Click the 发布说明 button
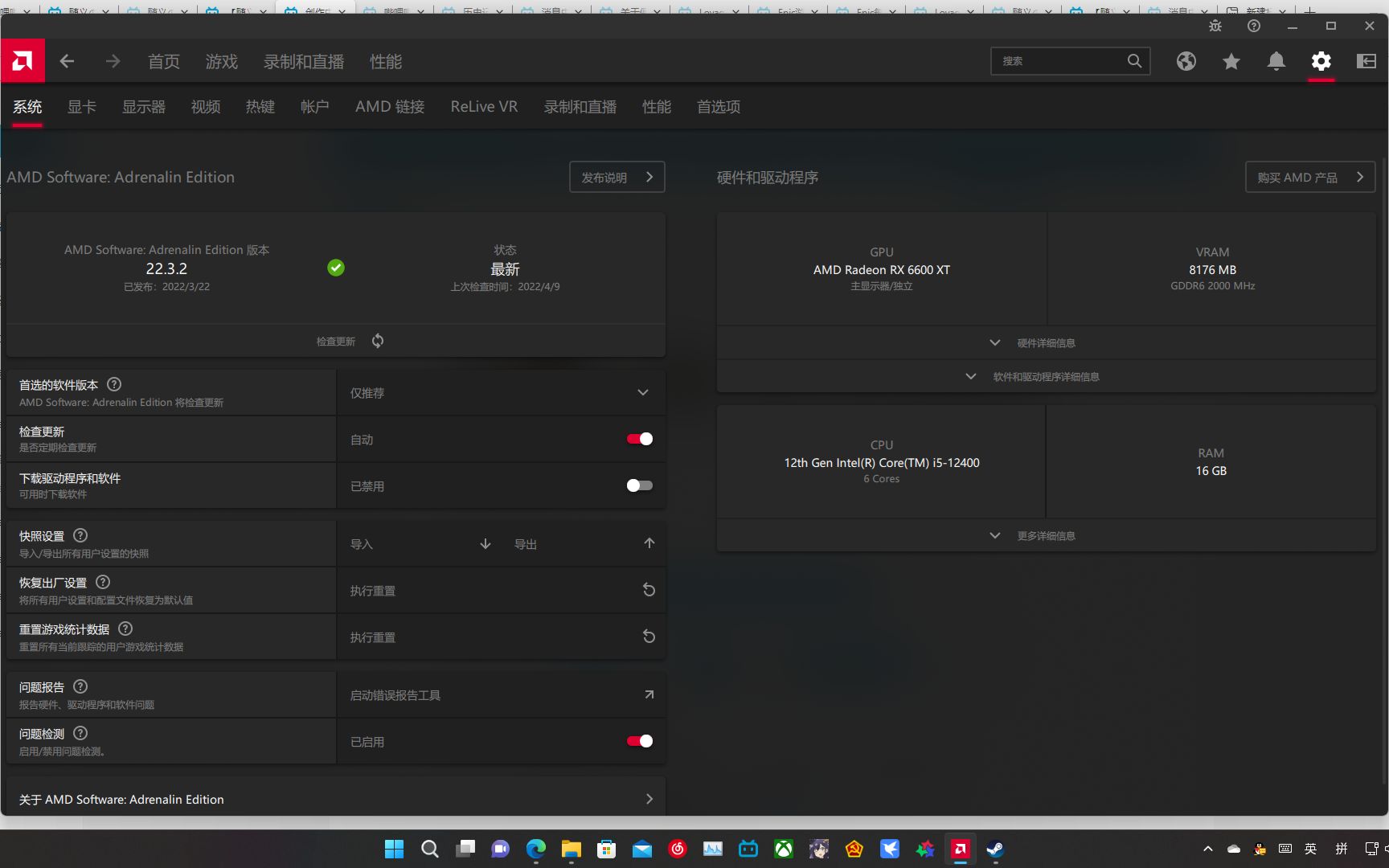Image resolution: width=1389 pixels, height=868 pixels. point(617,177)
